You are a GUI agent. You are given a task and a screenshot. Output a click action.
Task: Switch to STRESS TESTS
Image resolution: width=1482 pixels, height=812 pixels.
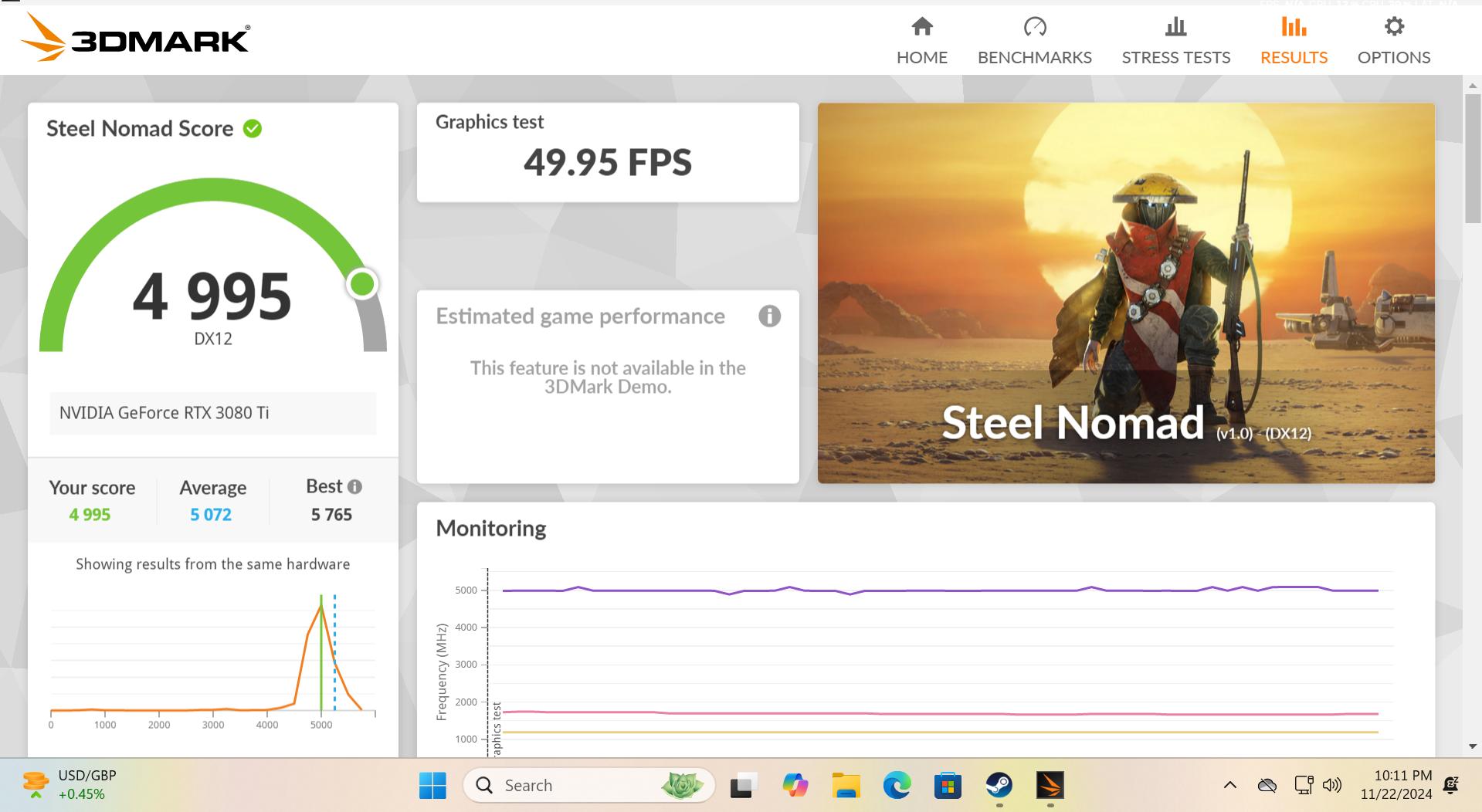tap(1176, 41)
